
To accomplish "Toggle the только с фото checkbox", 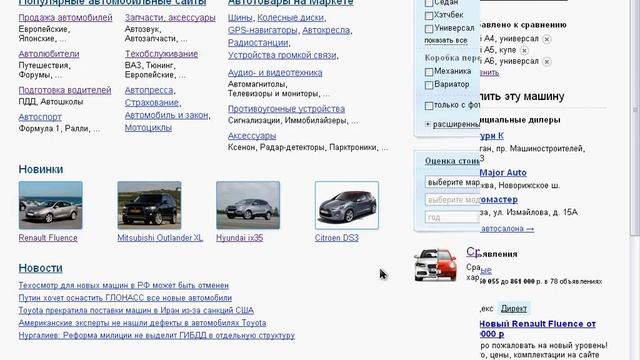I will (x=429, y=106).
